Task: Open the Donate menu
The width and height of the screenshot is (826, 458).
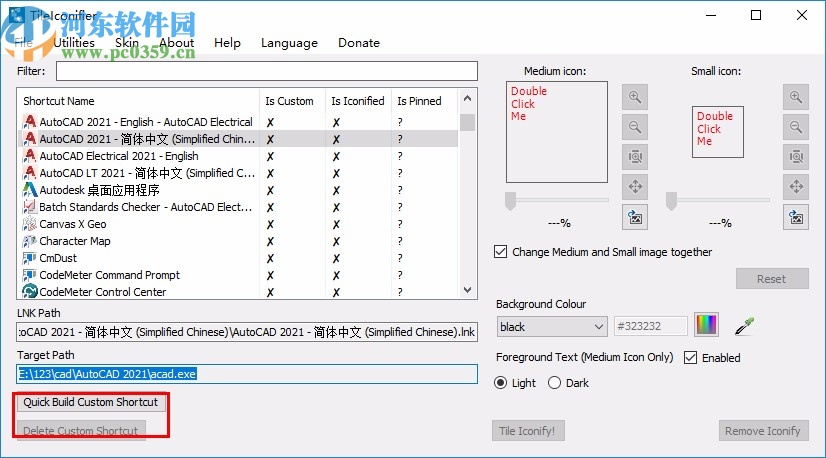Action: [x=359, y=43]
